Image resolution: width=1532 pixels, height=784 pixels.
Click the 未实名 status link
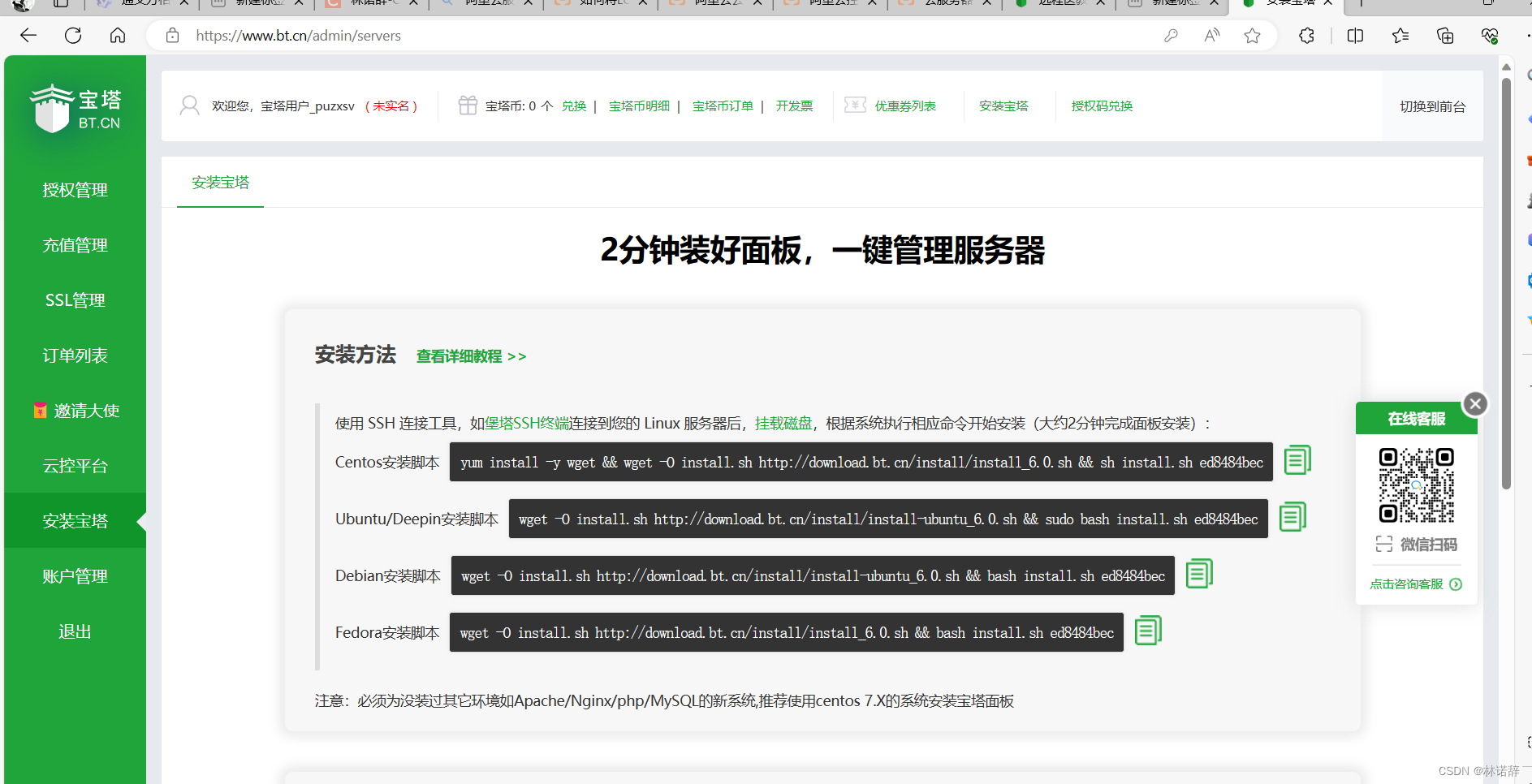coord(391,106)
